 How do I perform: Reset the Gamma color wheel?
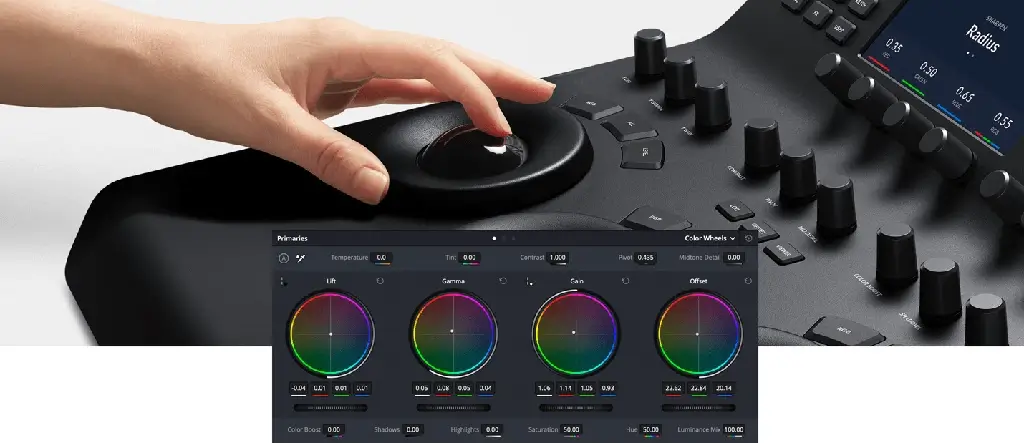503,281
